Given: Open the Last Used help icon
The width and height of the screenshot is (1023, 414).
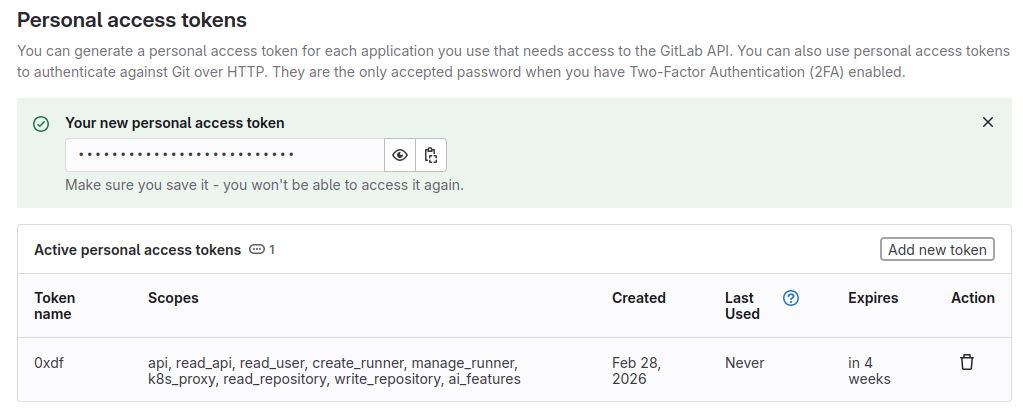Looking at the screenshot, I should point(791,298).
